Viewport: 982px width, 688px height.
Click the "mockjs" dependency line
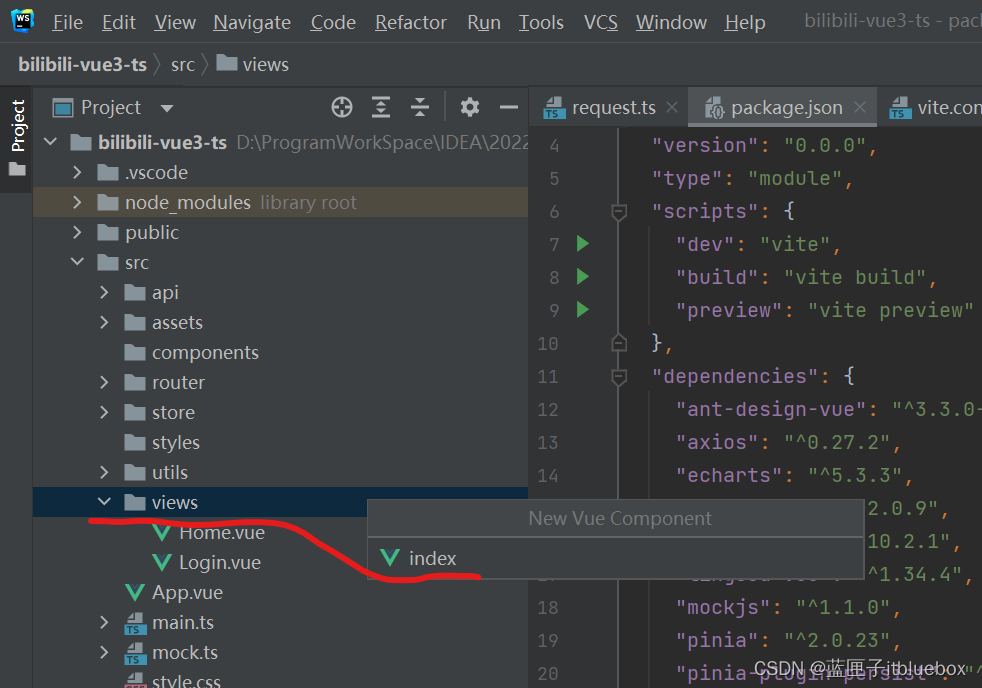point(788,607)
